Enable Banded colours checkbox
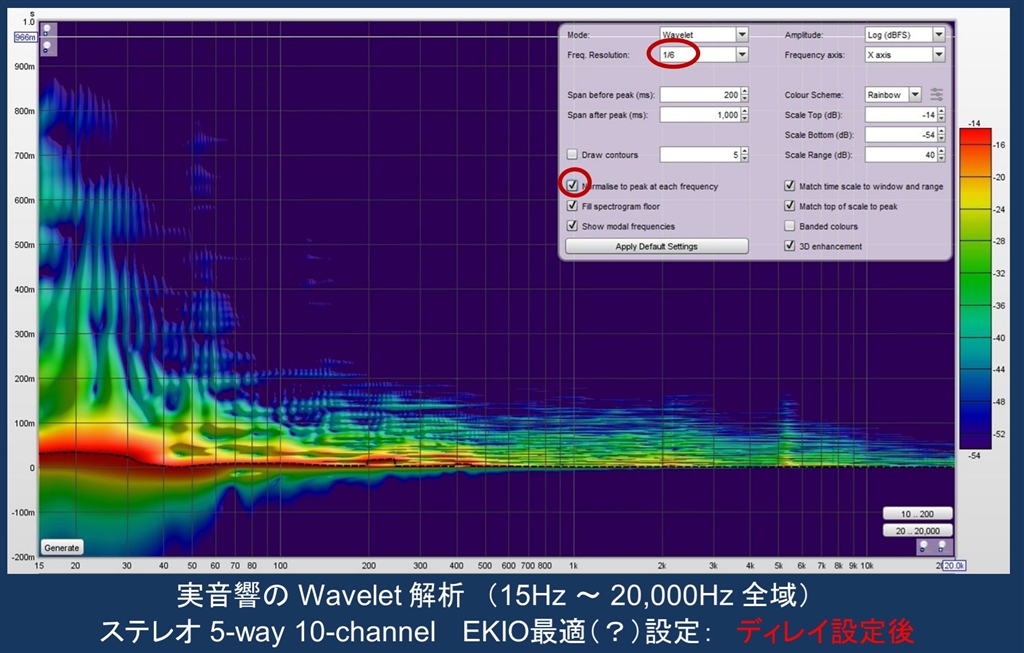Screen dimensions: 1024x653 pos(790,226)
